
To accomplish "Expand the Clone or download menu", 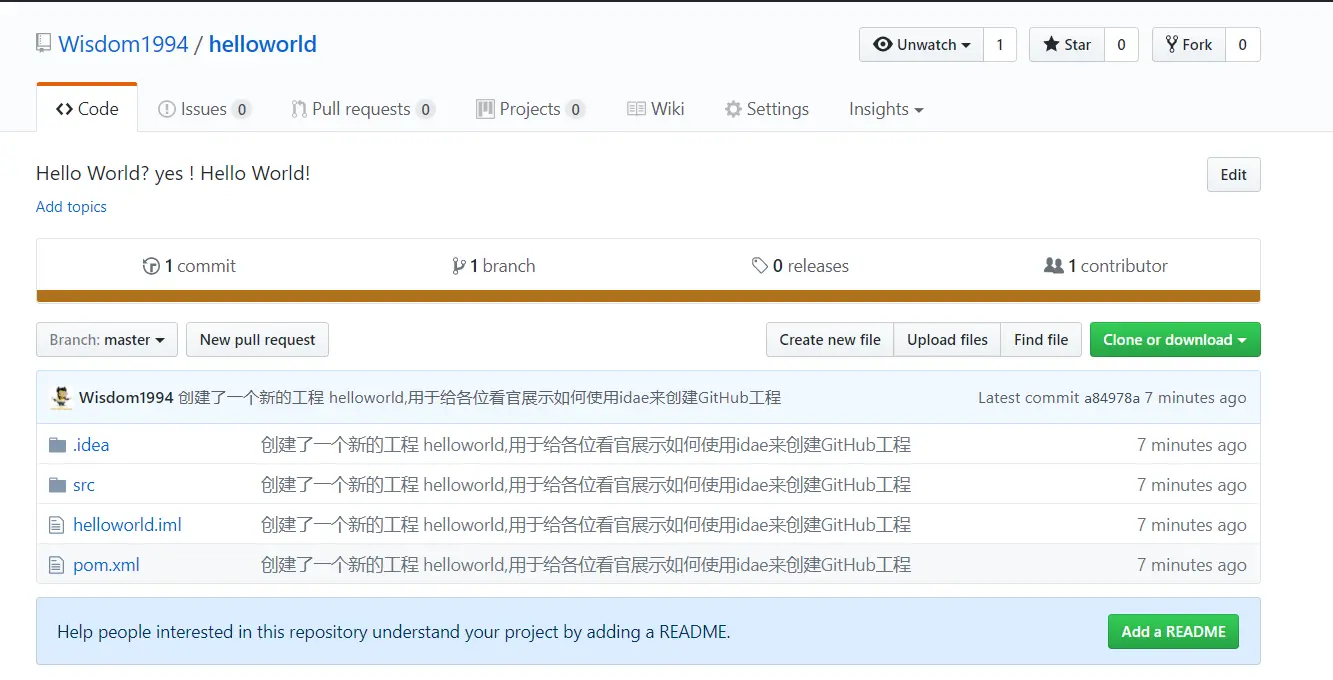I will (x=1175, y=340).
